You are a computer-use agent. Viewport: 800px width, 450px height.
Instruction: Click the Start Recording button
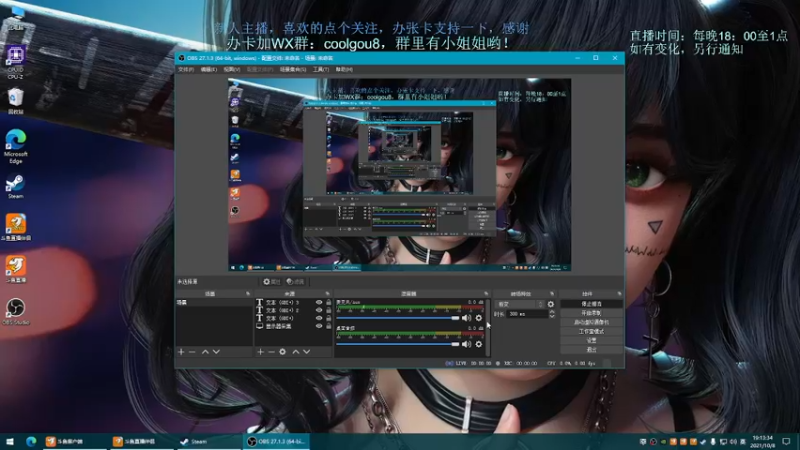click(x=591, y=313)
